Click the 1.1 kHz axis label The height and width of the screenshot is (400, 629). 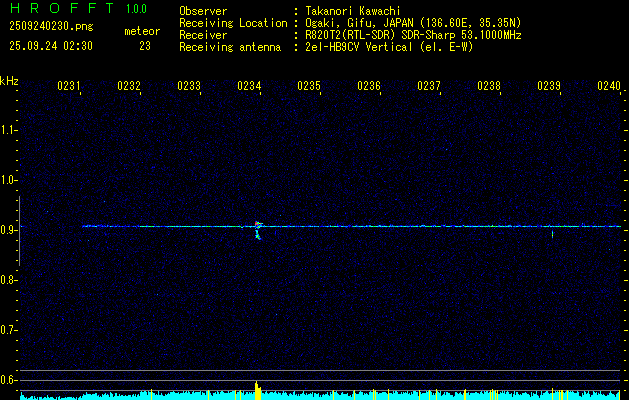[8, 130]
